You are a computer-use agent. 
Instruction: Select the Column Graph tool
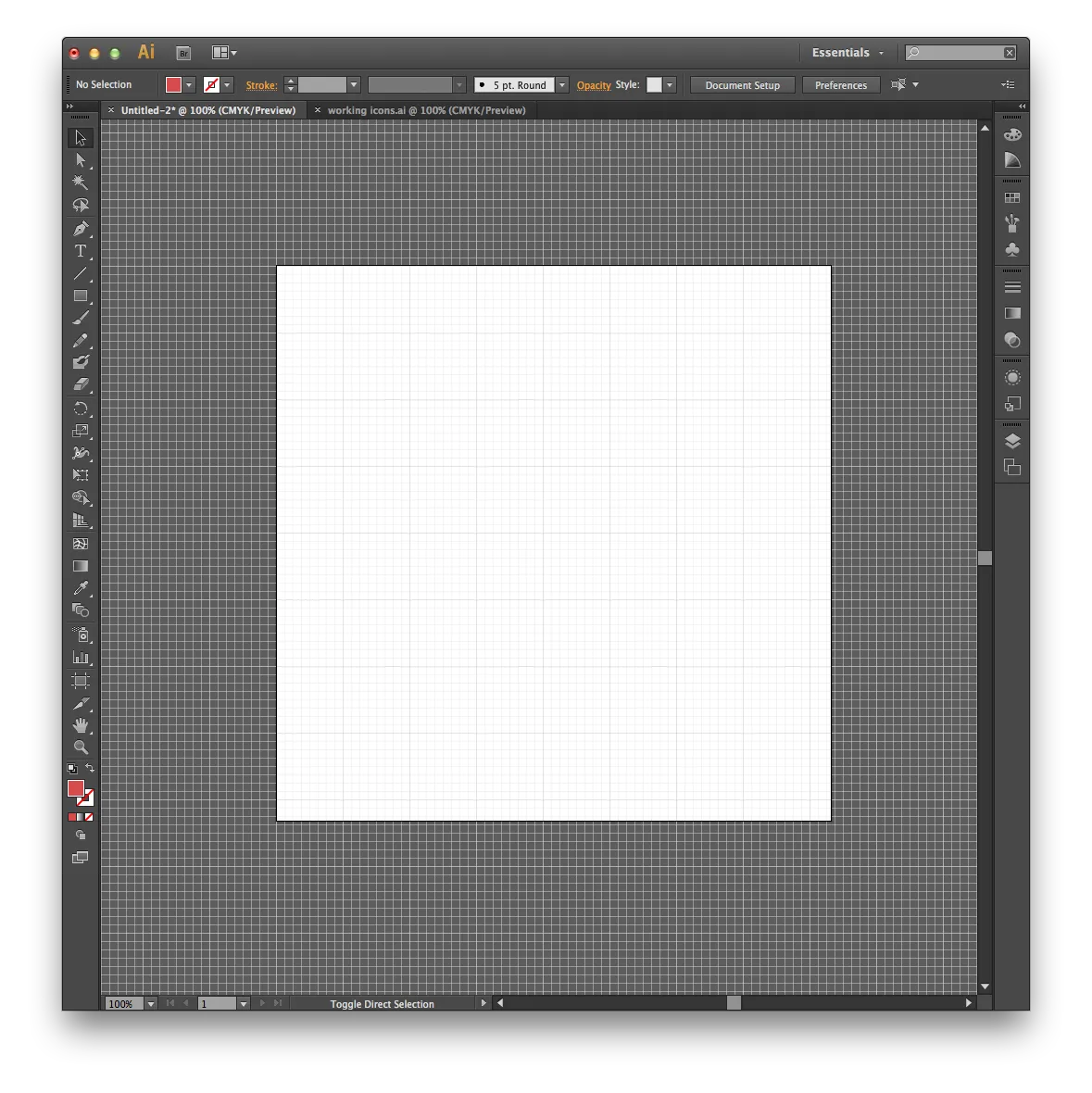(x=81, y=657)
